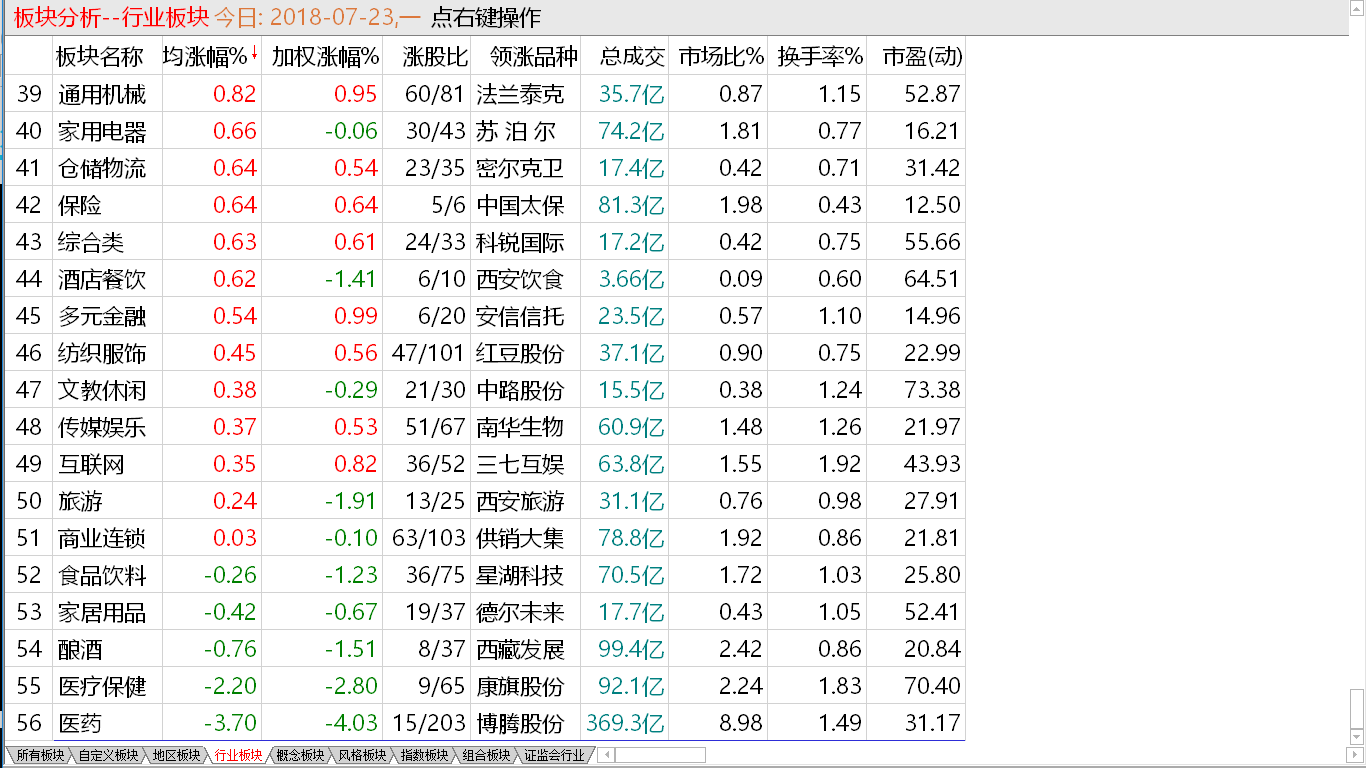The width and height of the screenshot is (1366, 768).
Task: Select the 商业连锁 sector name
Action: (102, 538)
